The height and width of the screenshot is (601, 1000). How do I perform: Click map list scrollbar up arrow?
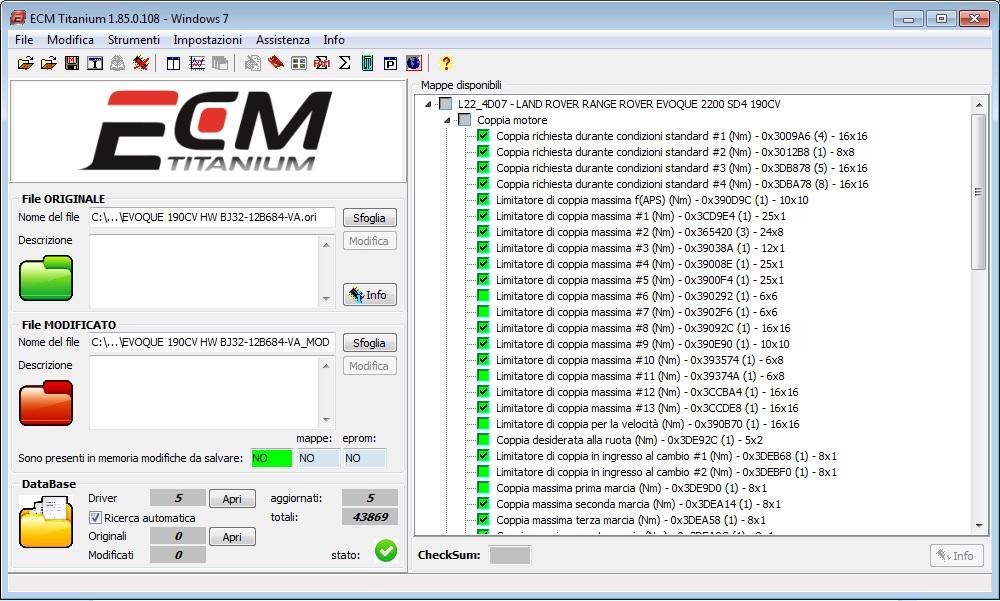pyautogui.click(x=978, y=105)
